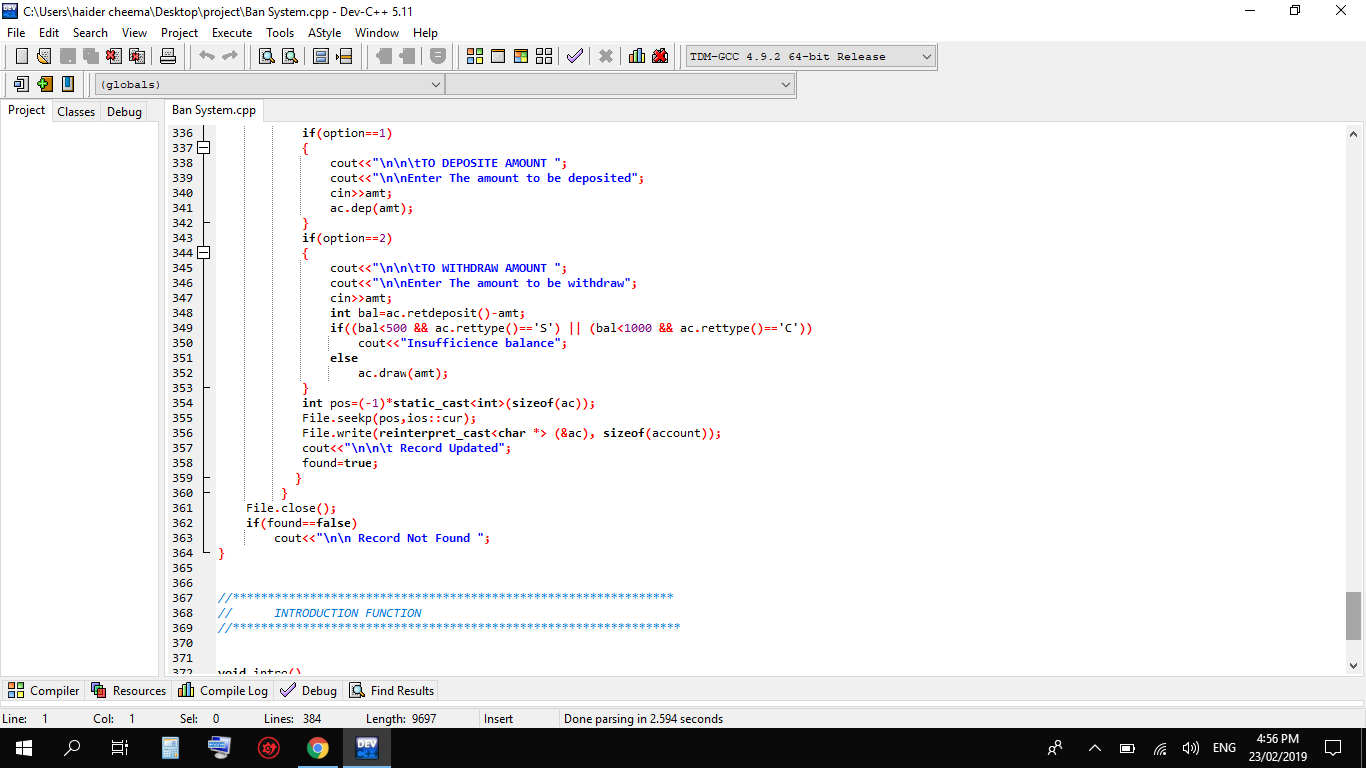Open the AStyle menu
This screenshot has height=768, width=1366.
click(x=324, y=32)
